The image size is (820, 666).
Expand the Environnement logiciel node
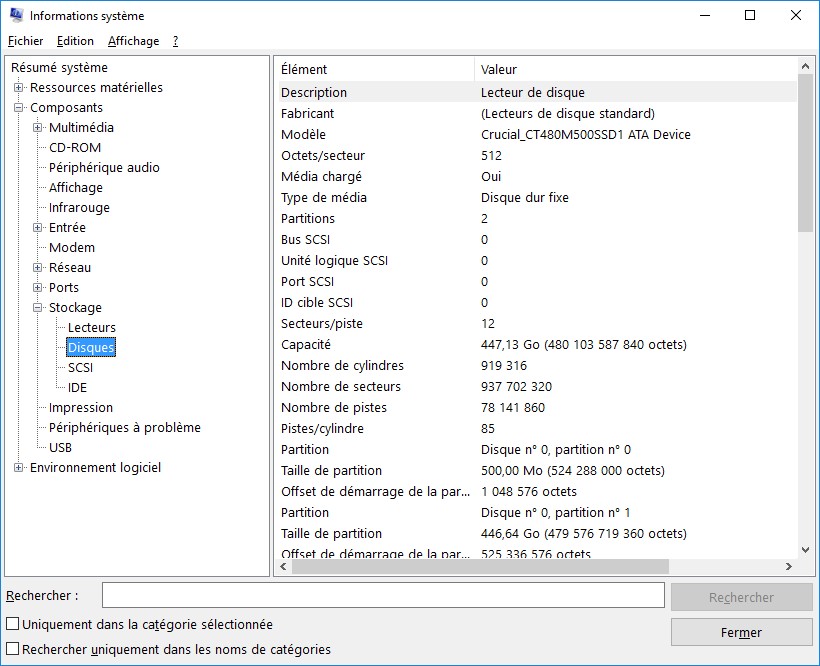pos(19,468)
